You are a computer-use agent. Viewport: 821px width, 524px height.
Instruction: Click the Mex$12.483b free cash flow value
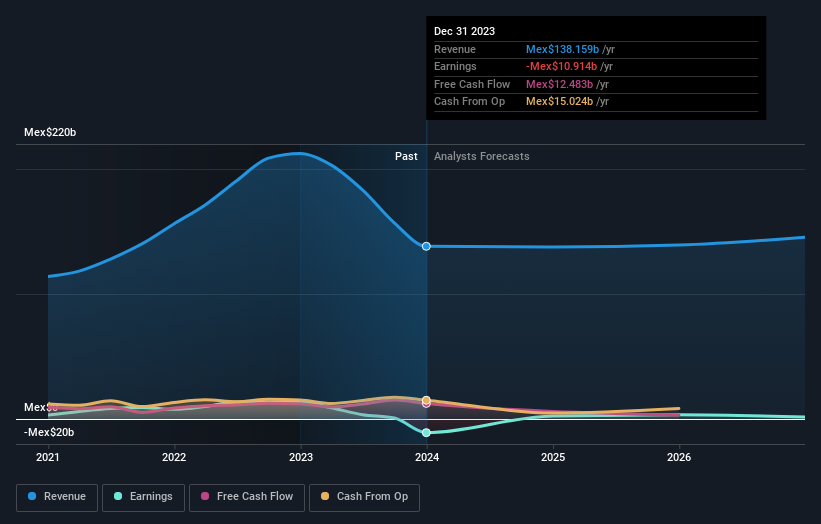coord(559,84)
